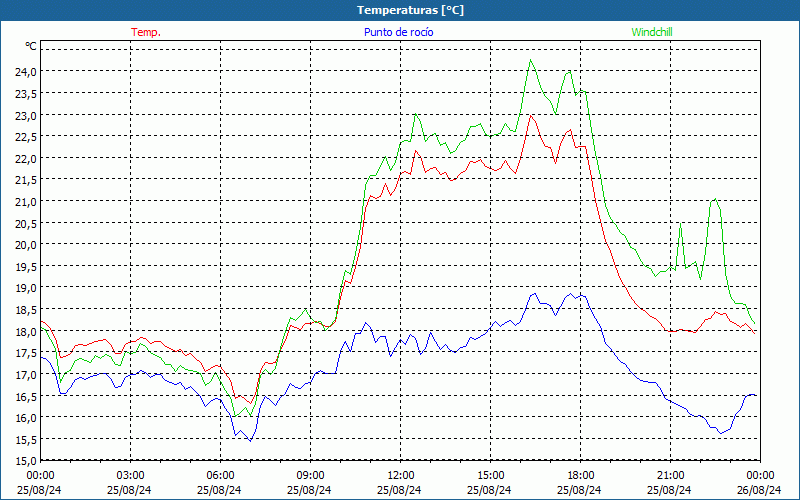Click the 23,5 y-axis value
This screenshot has height=500, width=800.
click(26, 94)
